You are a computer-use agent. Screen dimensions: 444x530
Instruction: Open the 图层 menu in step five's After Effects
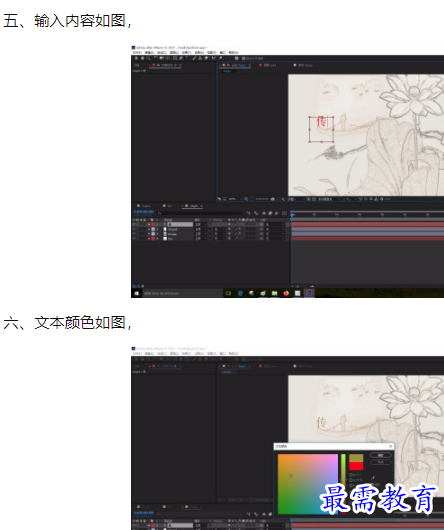click(x=174, y=53)
